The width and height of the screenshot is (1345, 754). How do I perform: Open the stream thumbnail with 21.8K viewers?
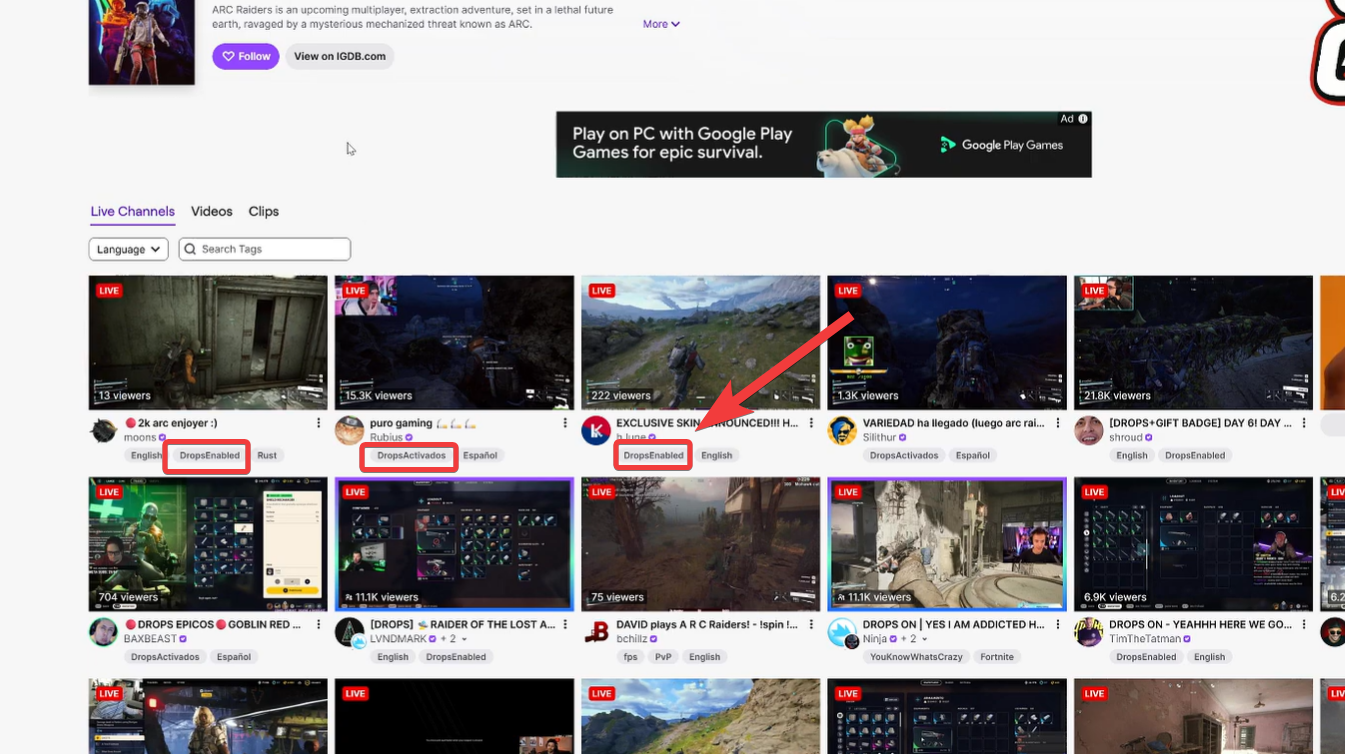click(1194, 343)
